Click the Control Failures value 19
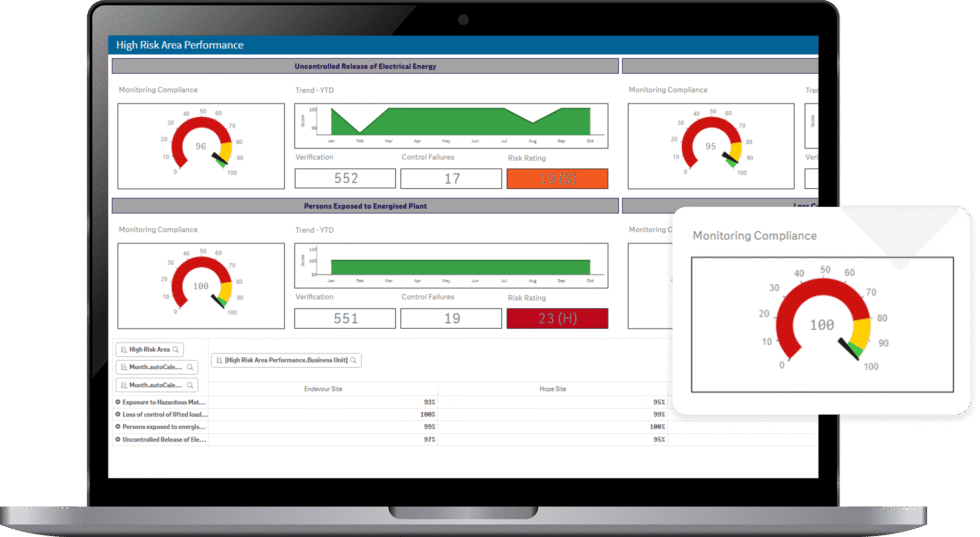The image size is (980, 537). click(451, 319)
